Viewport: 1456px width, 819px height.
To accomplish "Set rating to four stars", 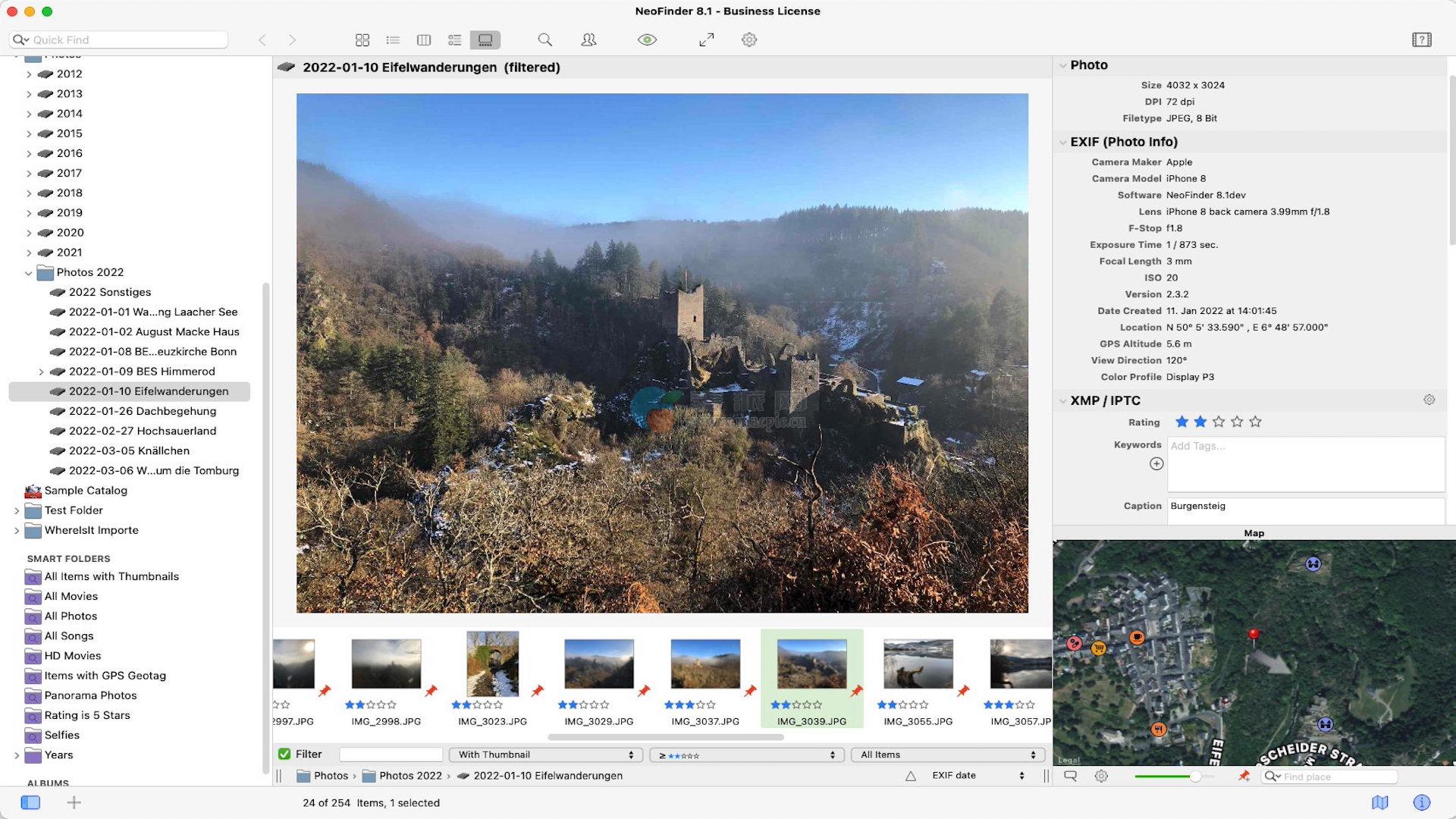I will pos(1237,422).
